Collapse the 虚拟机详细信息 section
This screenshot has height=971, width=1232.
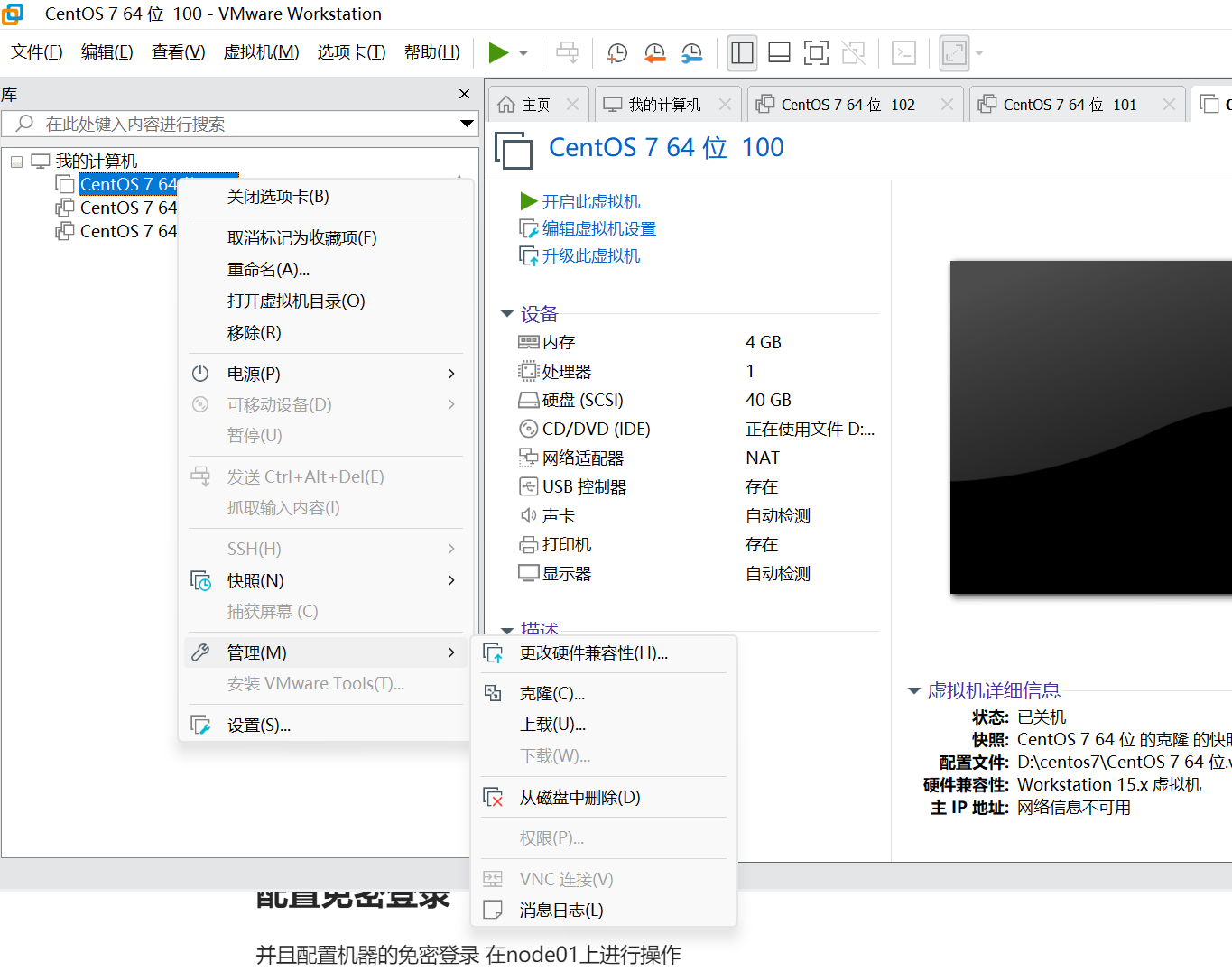(913, 691)
